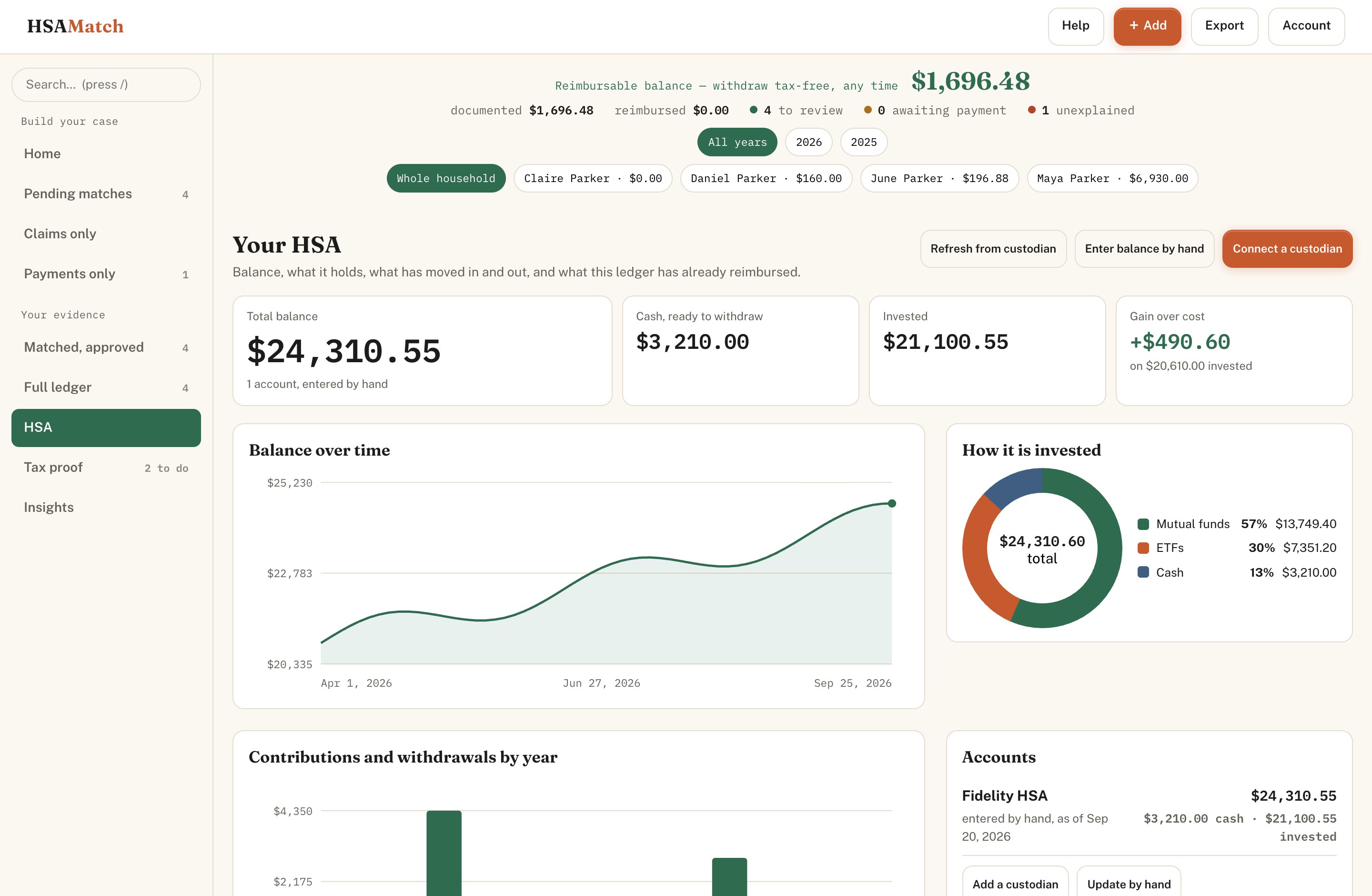Viewport: 1372px width, 896px height.
Task: Open Pending matches in sidebar
Action: [x=106, y=193]
